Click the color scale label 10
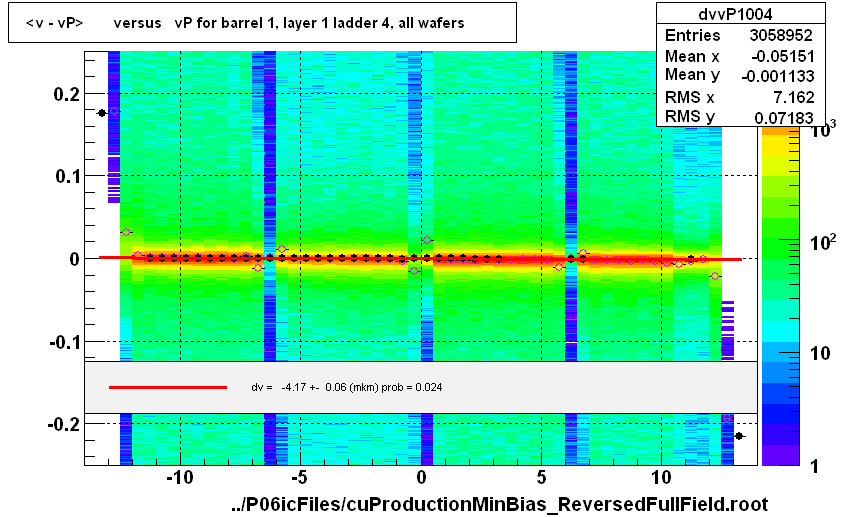This screenshot has width=842, height=517. (x=819, y=353)
